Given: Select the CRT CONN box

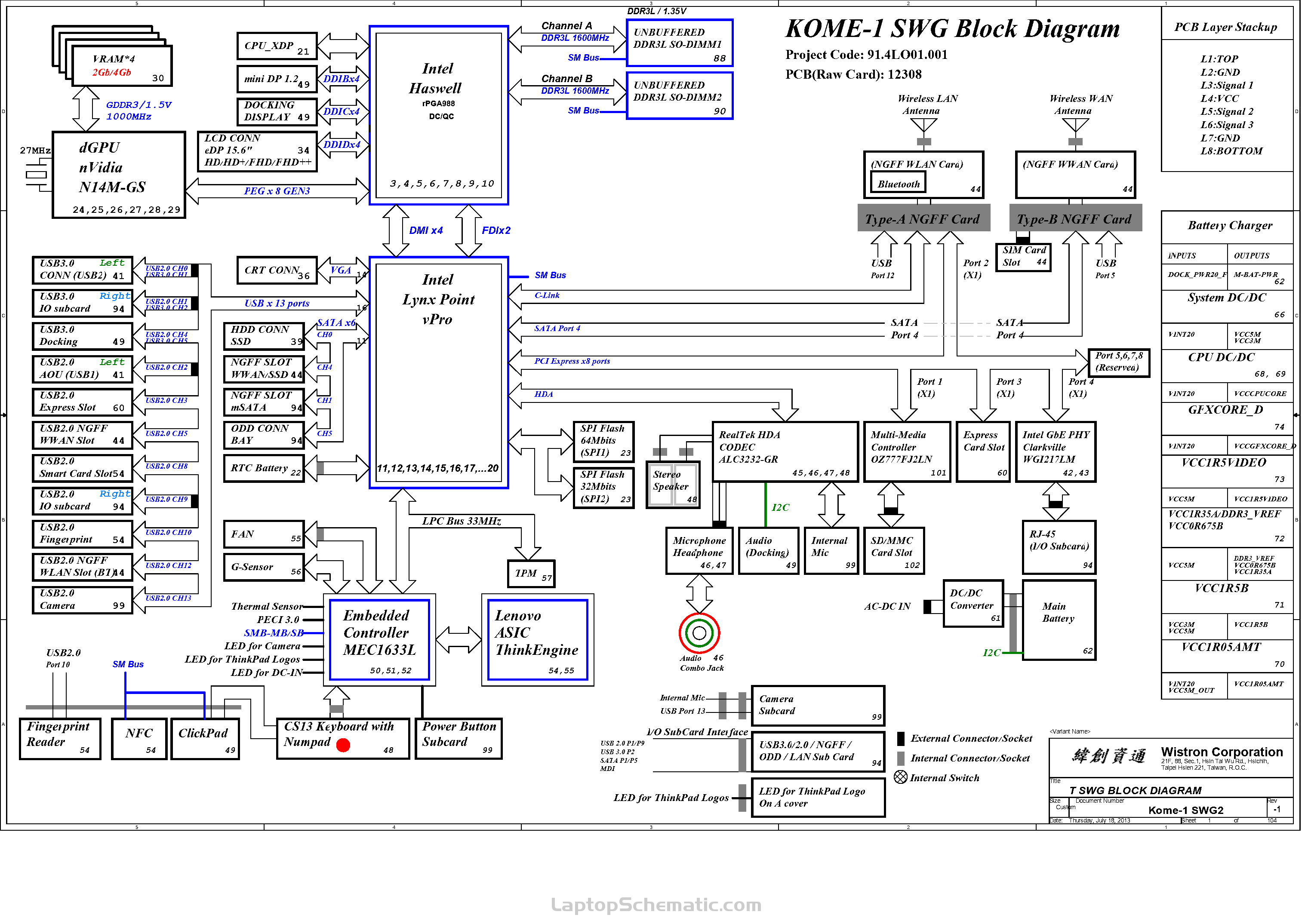Looking at the screenshot, I should (277, 270).
